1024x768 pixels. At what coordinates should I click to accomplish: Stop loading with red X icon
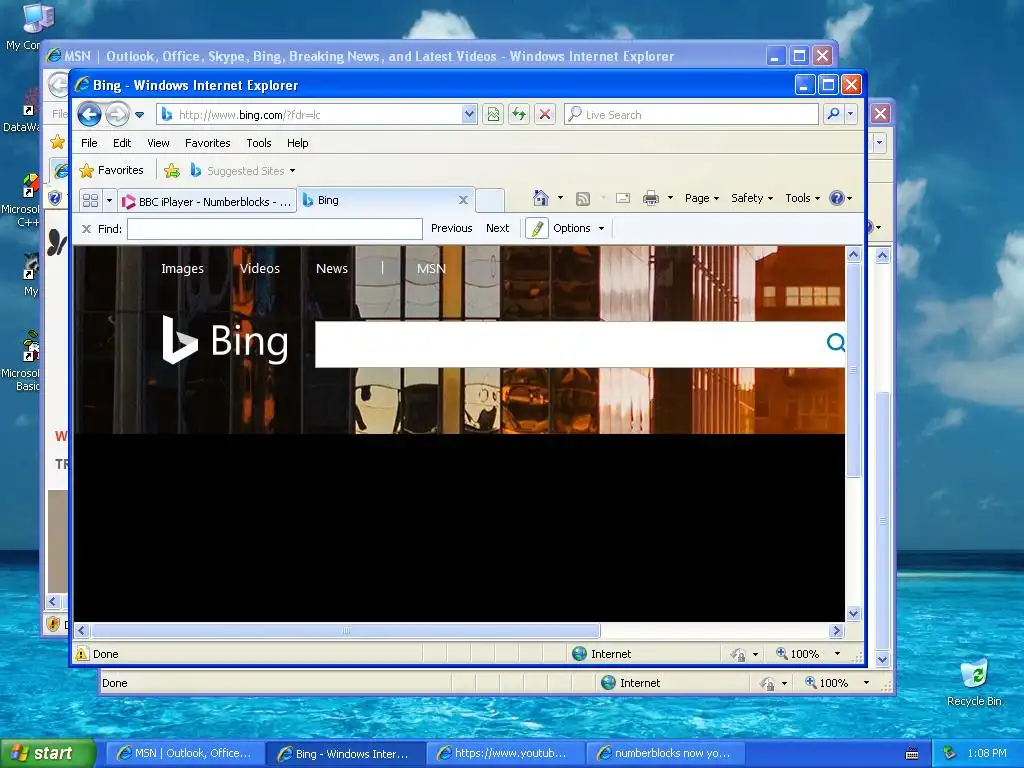coord(545,114)
